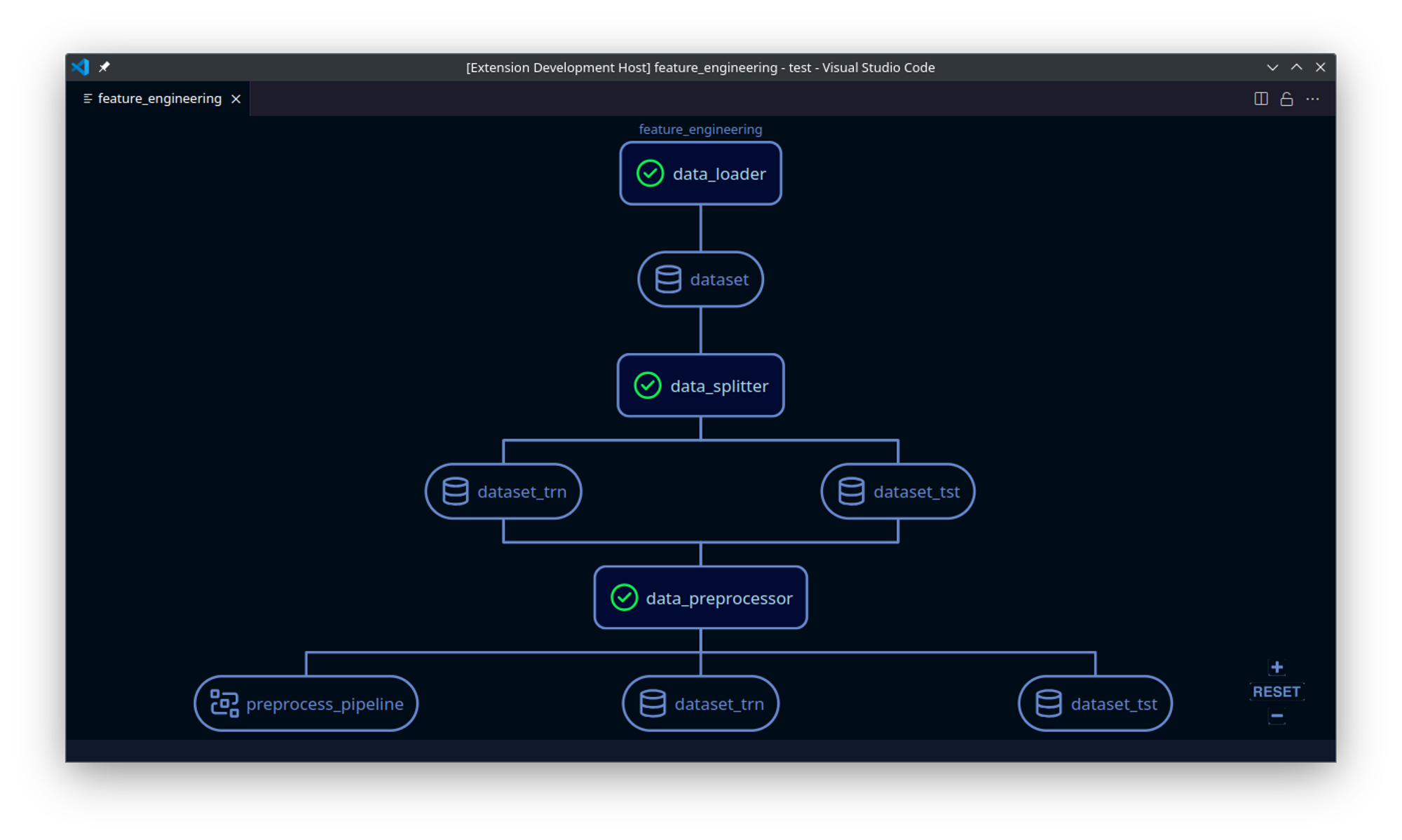Click the data_preprocessor green check icon
Viewport: 1402px width, 840px height.
click(x=624, y=598)
